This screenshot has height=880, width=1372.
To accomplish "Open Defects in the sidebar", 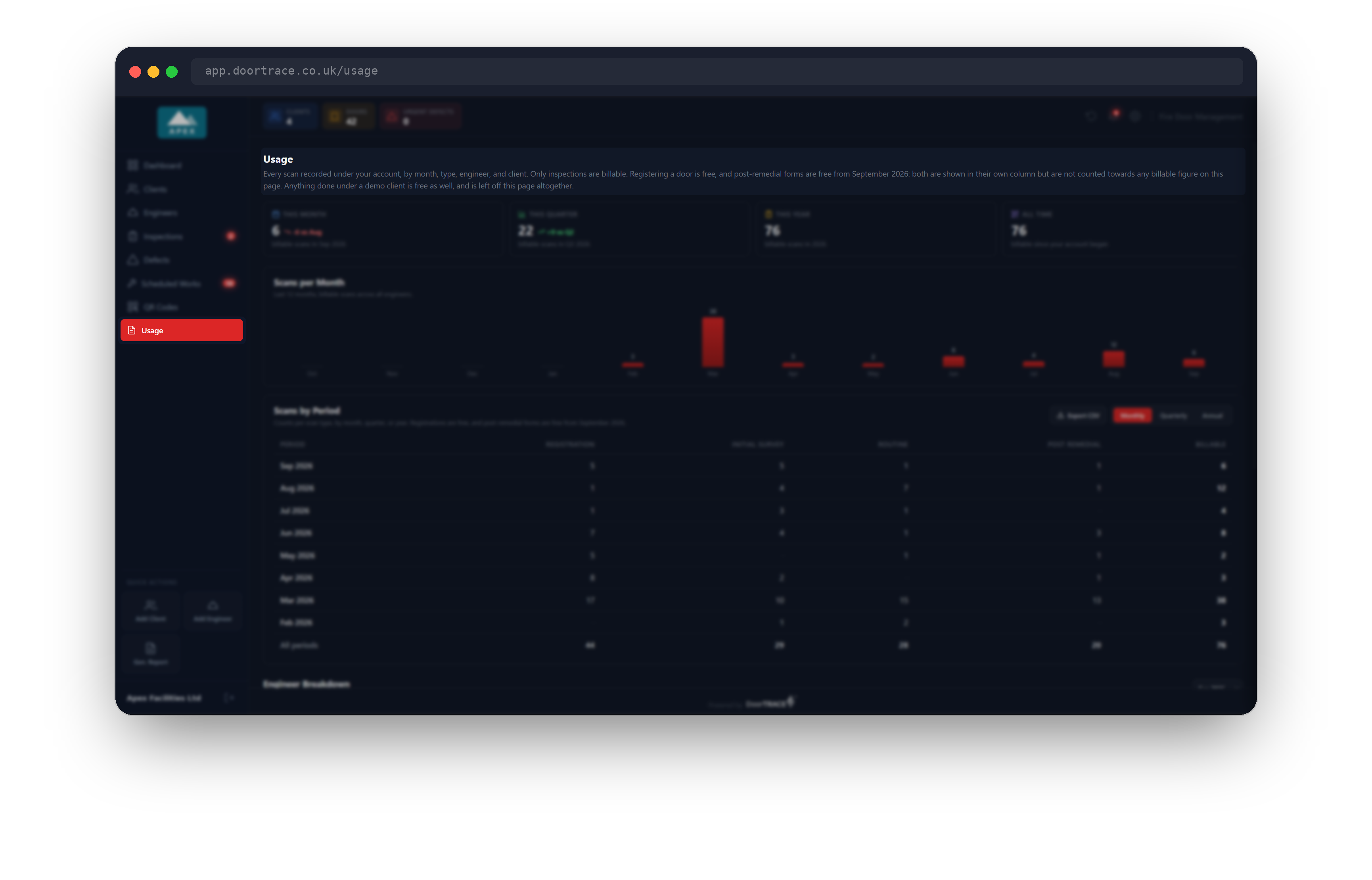I will (182, 260).
